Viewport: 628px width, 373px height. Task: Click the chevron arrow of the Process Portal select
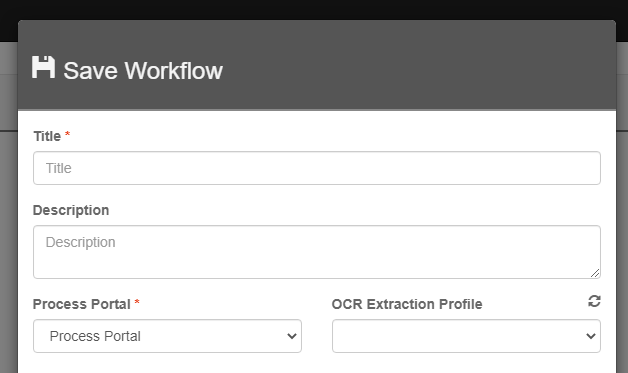tap(292, 336)
